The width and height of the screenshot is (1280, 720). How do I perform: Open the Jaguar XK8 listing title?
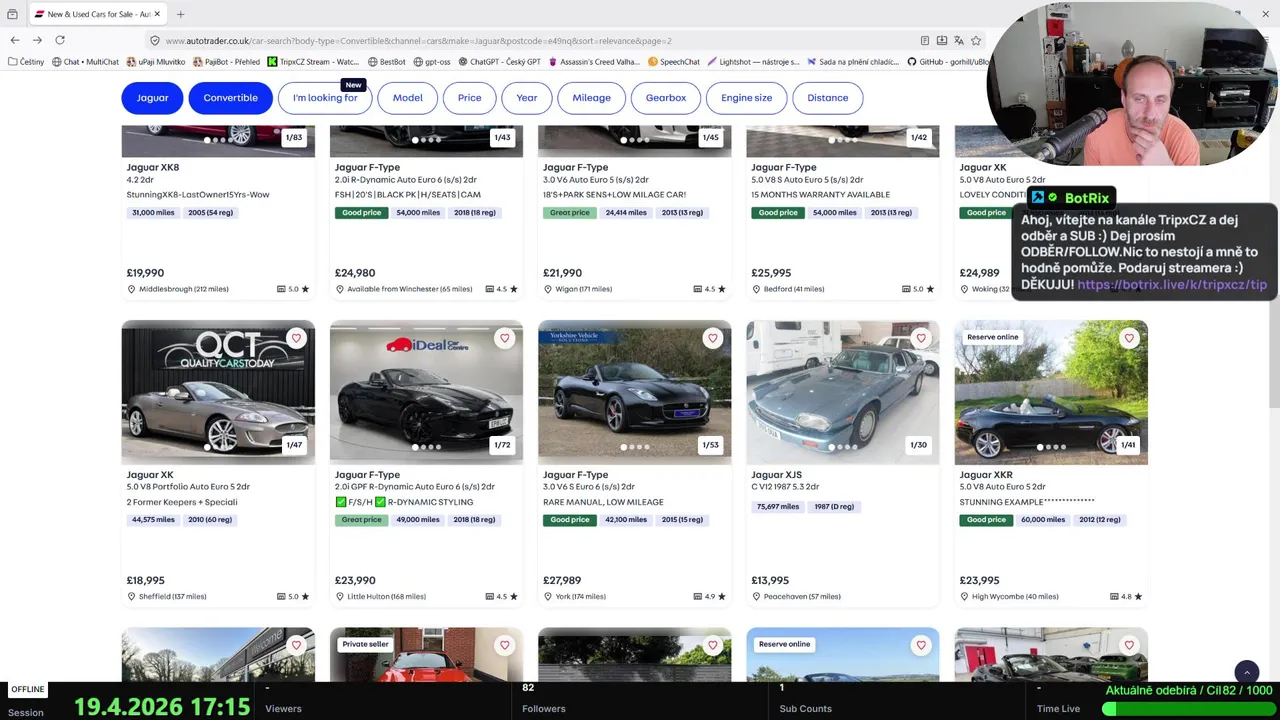tap(153, 167)
